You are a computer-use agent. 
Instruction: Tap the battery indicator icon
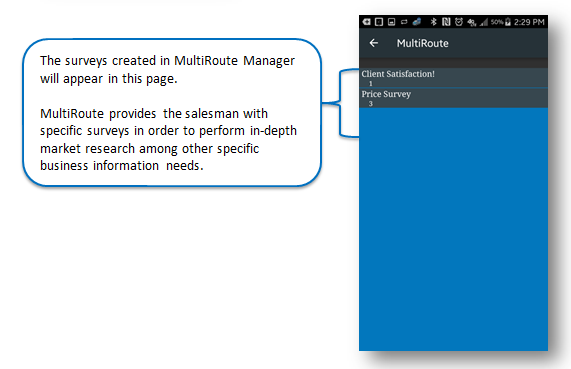(508, 22)
